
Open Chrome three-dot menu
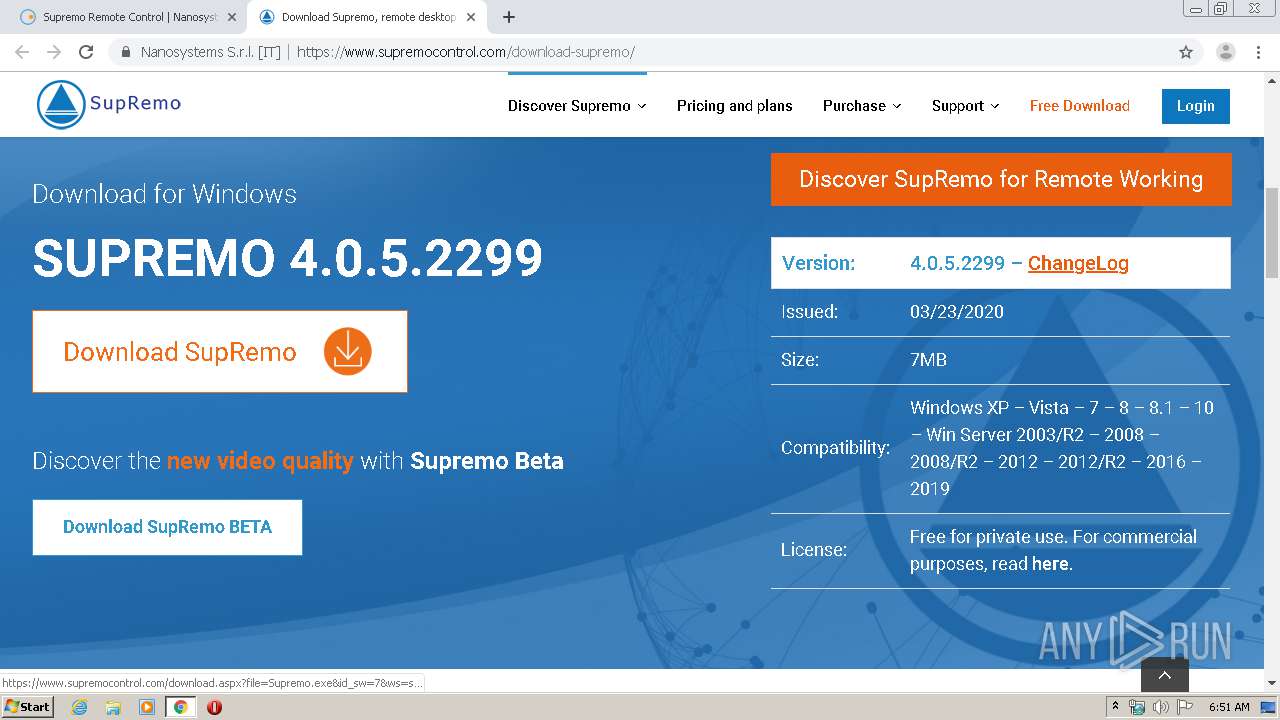(1258, 52)
